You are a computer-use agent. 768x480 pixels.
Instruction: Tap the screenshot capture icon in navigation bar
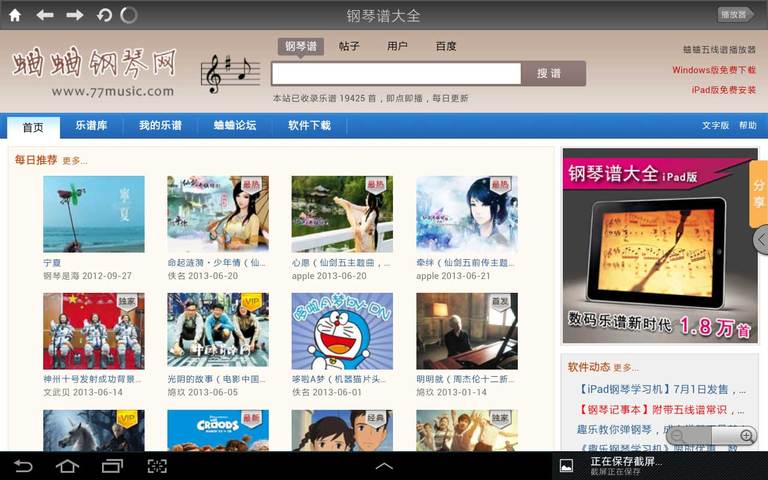click(157, 466)
